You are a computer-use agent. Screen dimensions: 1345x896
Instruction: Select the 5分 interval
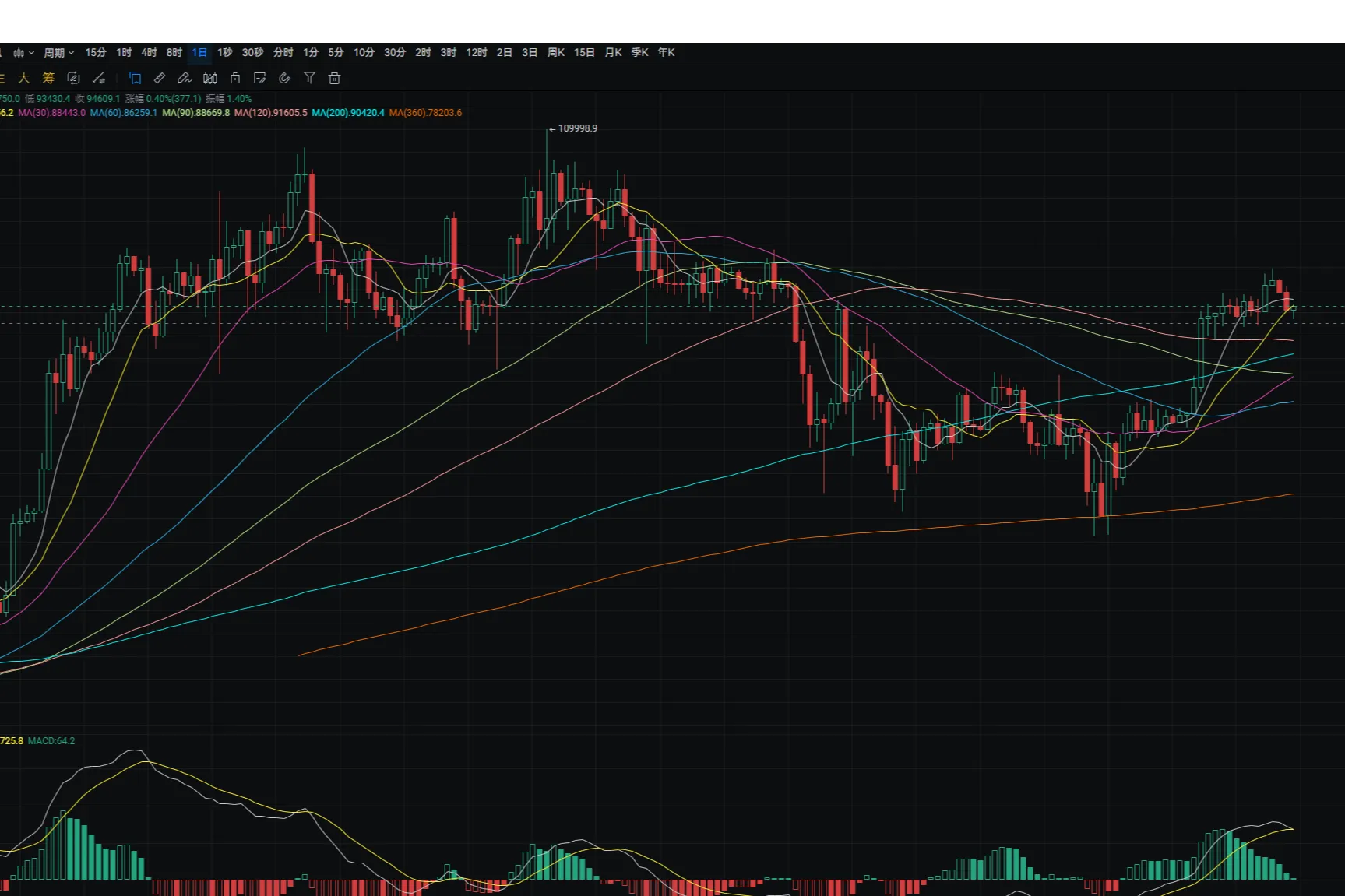click(x=336, y=53)
